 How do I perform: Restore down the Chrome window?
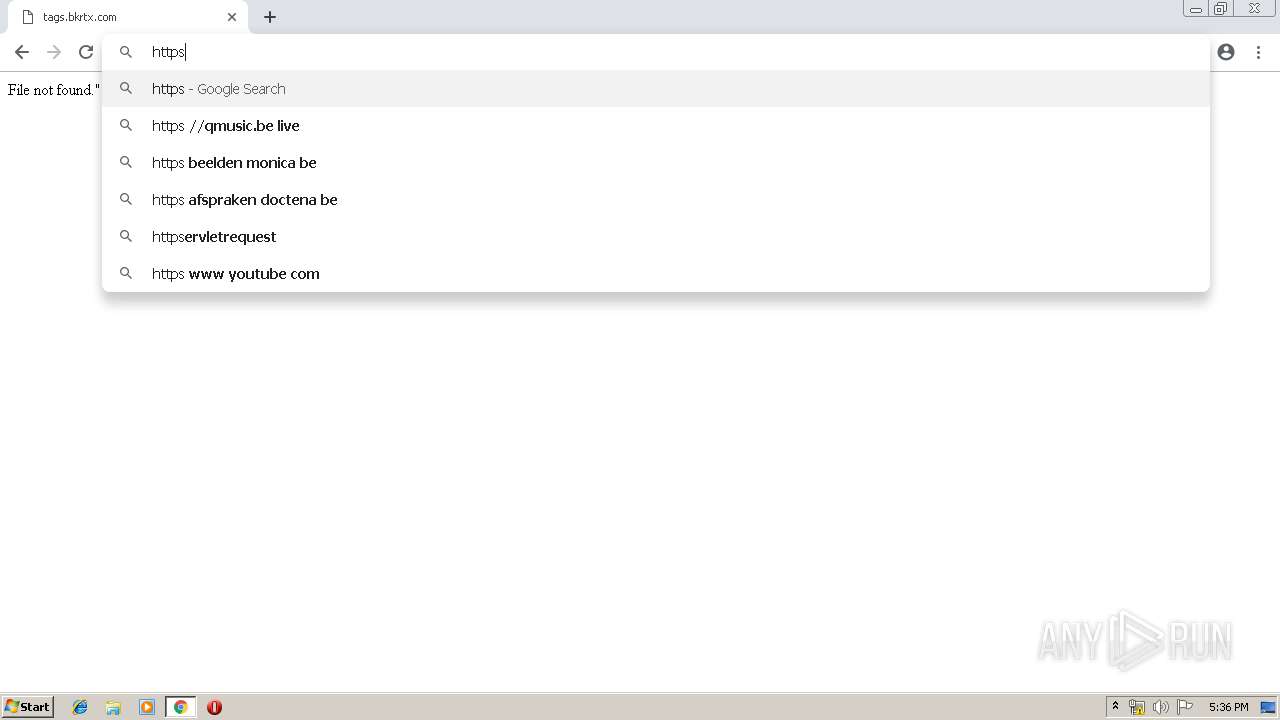(1221, 9)
